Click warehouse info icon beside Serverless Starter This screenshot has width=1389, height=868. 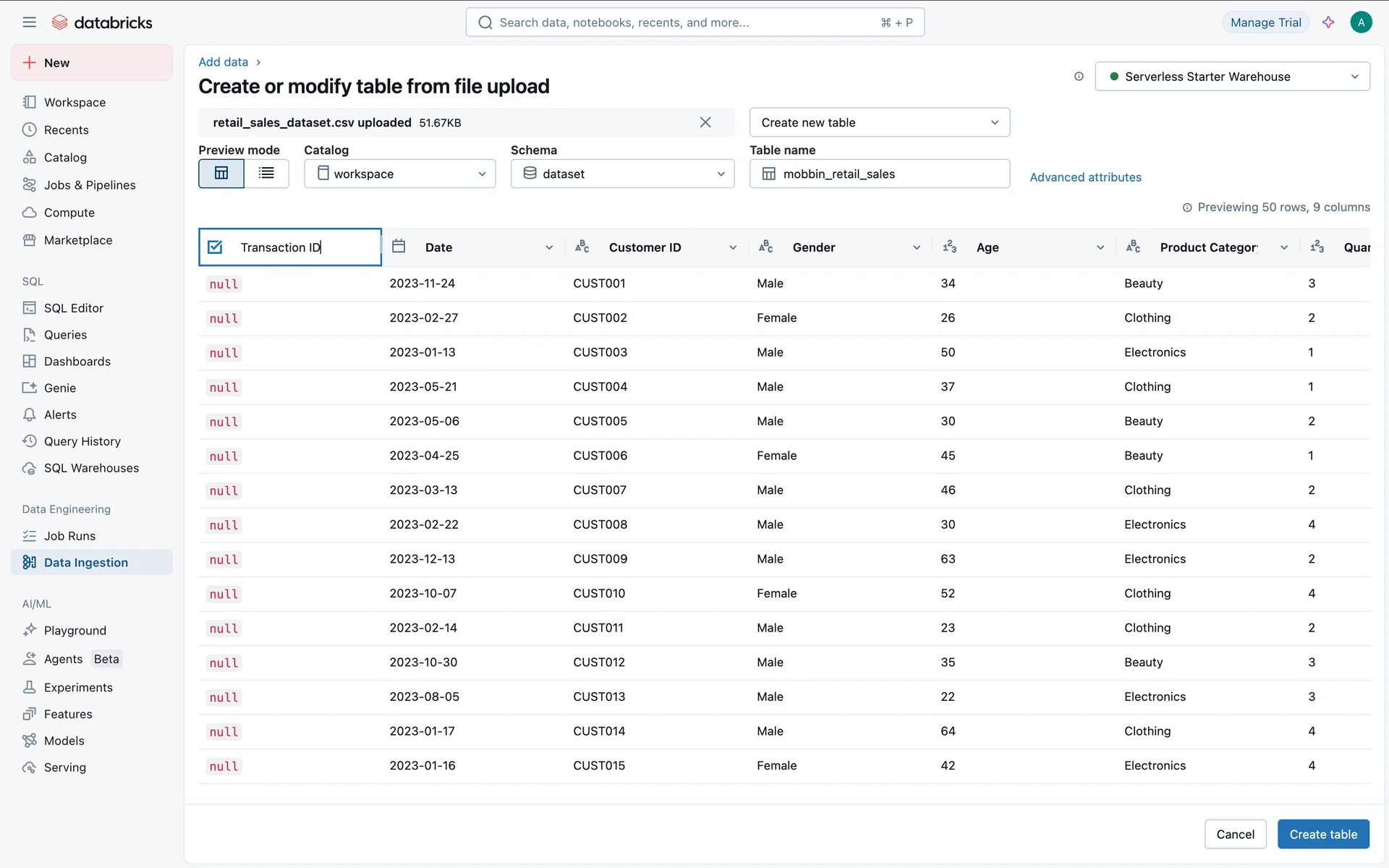tap(1079, 77)
